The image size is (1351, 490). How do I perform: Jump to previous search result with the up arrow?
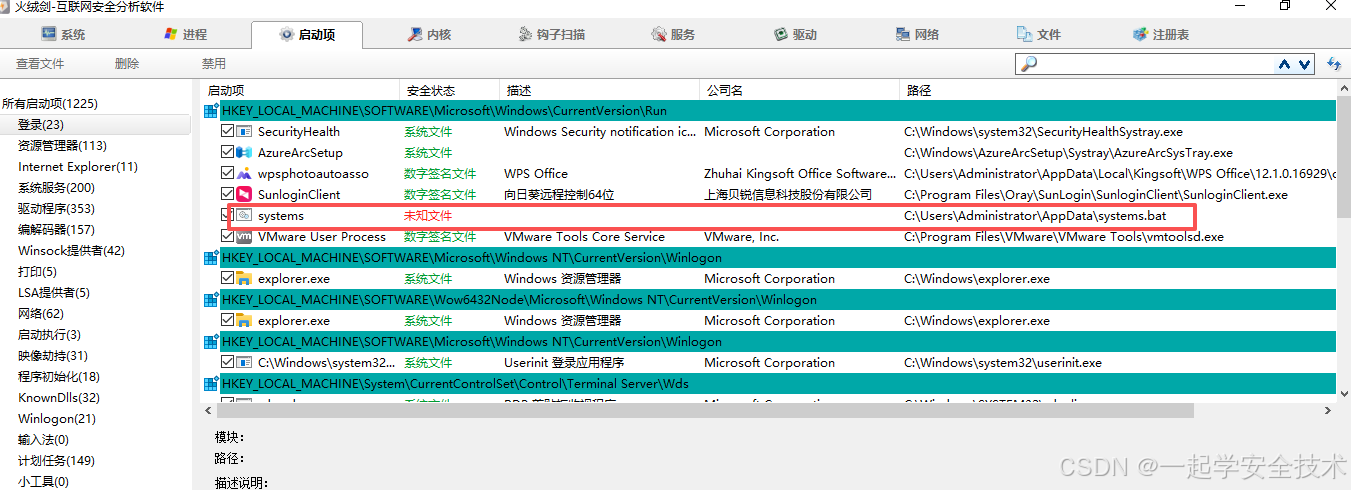click(1284, 64)
